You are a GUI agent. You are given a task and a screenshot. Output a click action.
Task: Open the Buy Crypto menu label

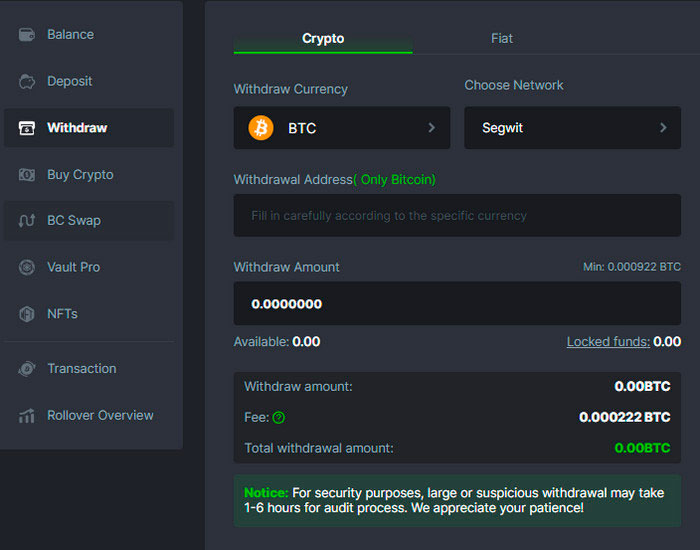(x=80, y=175)
